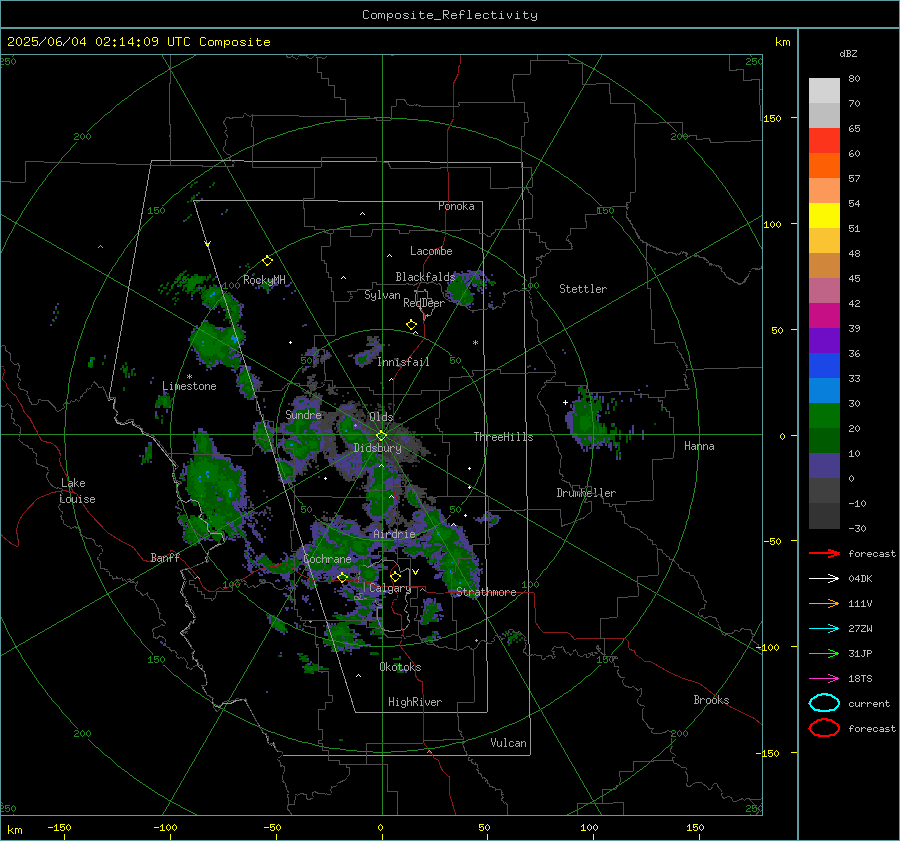Click the Limestone label
The image size is (900, 841).
[189, 386]
